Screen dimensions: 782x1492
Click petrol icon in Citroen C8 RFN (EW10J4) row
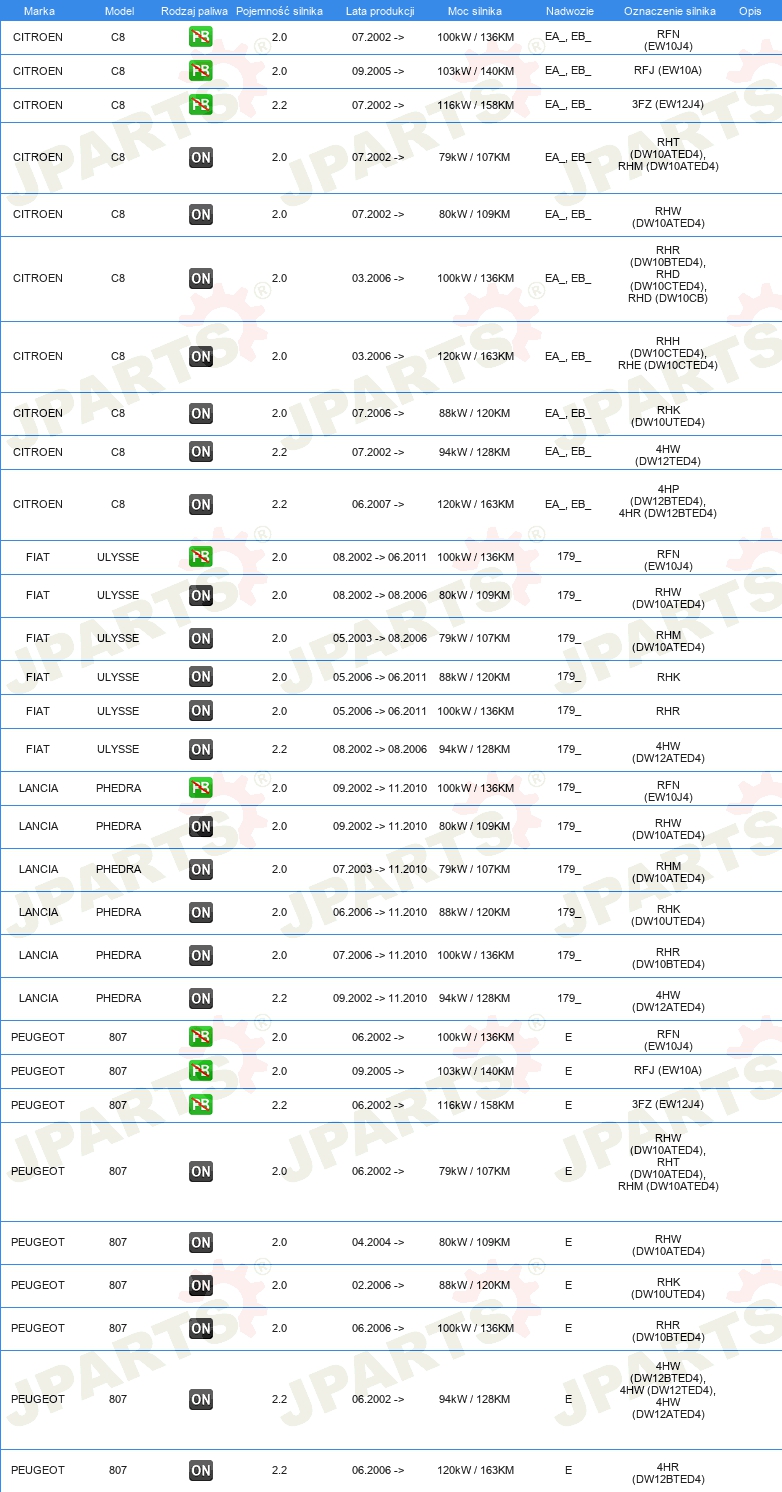click(x=201, y=37)
